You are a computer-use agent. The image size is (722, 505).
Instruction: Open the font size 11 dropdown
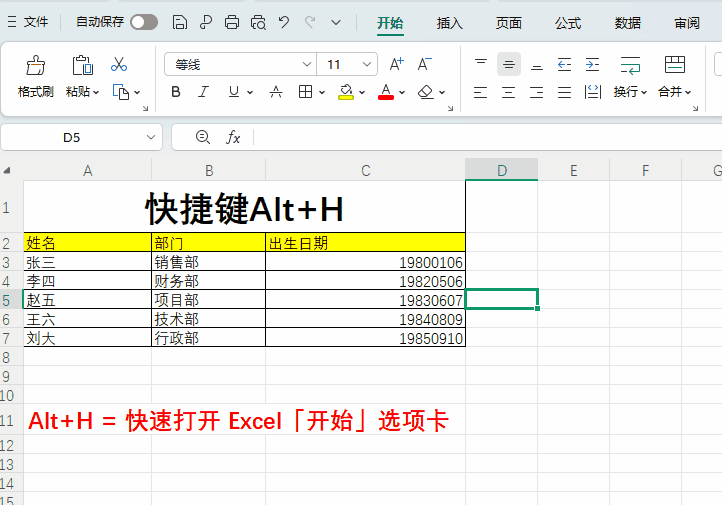tap(367, 64)
